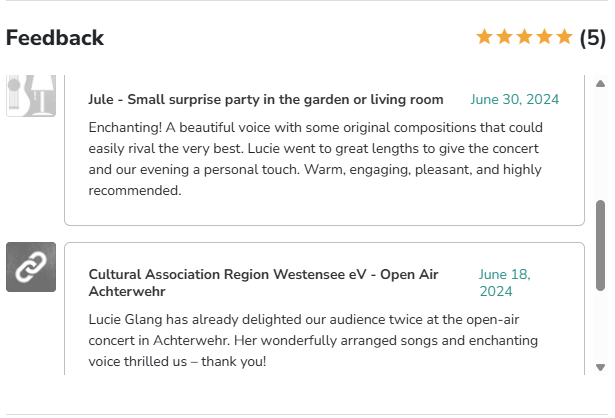
Task: Click the fourth rating star
Action: (x=544, y=38)
